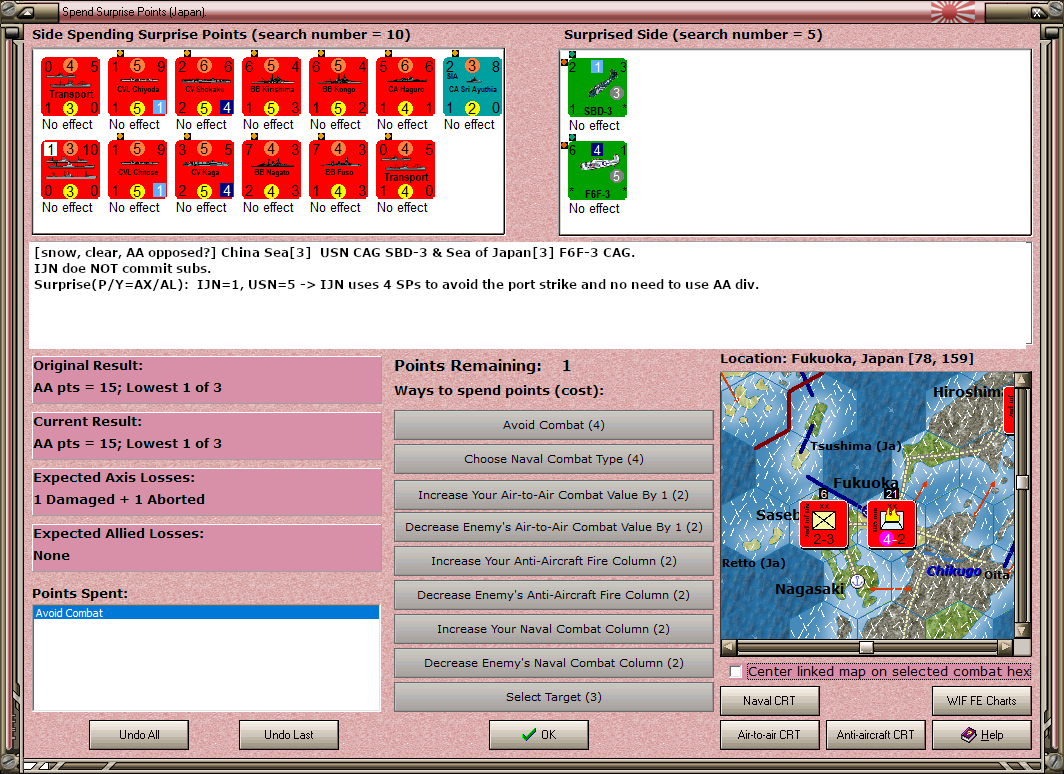The height and width of the screenshot is (774, 1064).
Task: Increase your anti-aircraft fire column
Action: click(x=554, y=561)
